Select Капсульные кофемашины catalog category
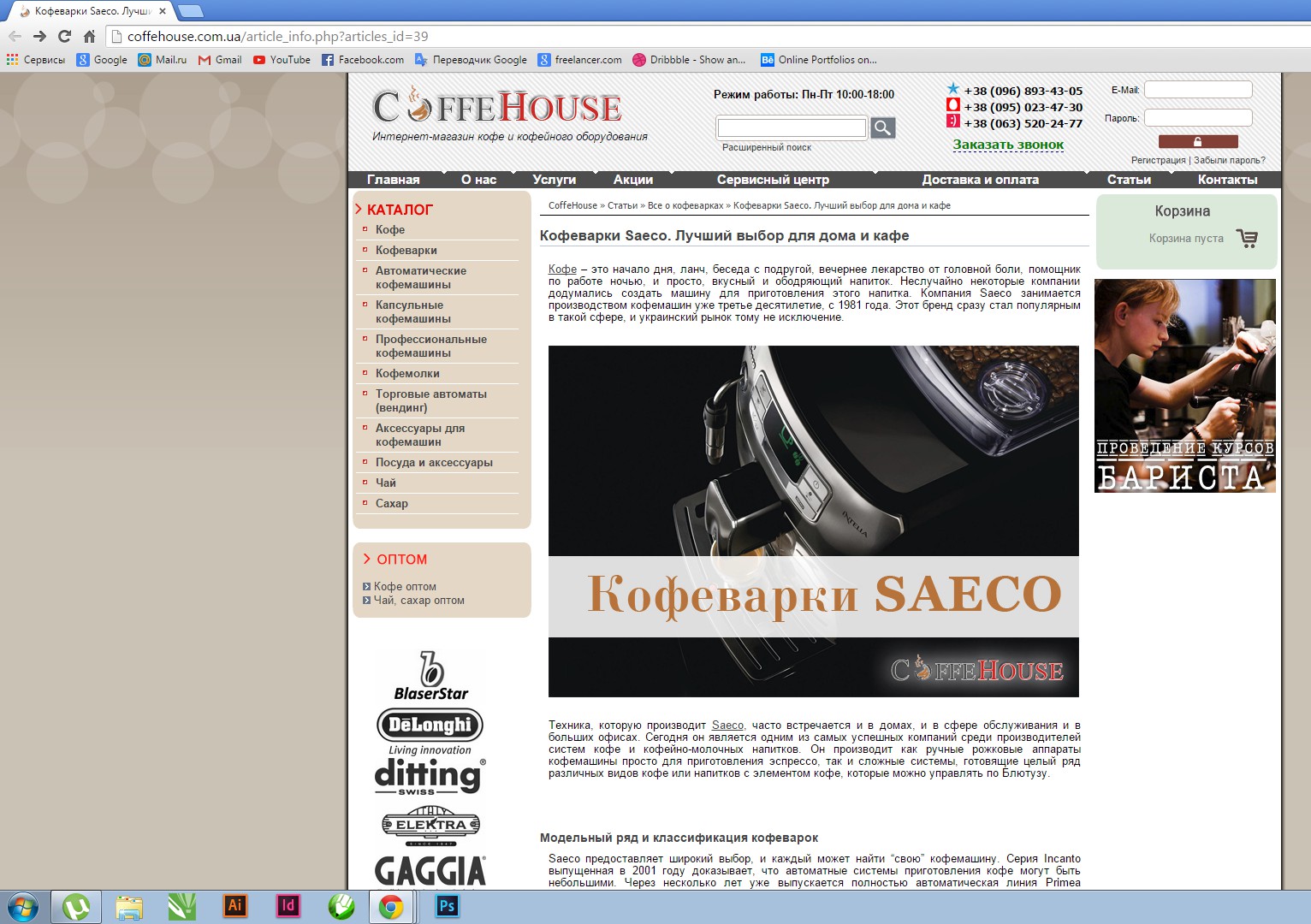1311x924 pixels. coord(413,311)
